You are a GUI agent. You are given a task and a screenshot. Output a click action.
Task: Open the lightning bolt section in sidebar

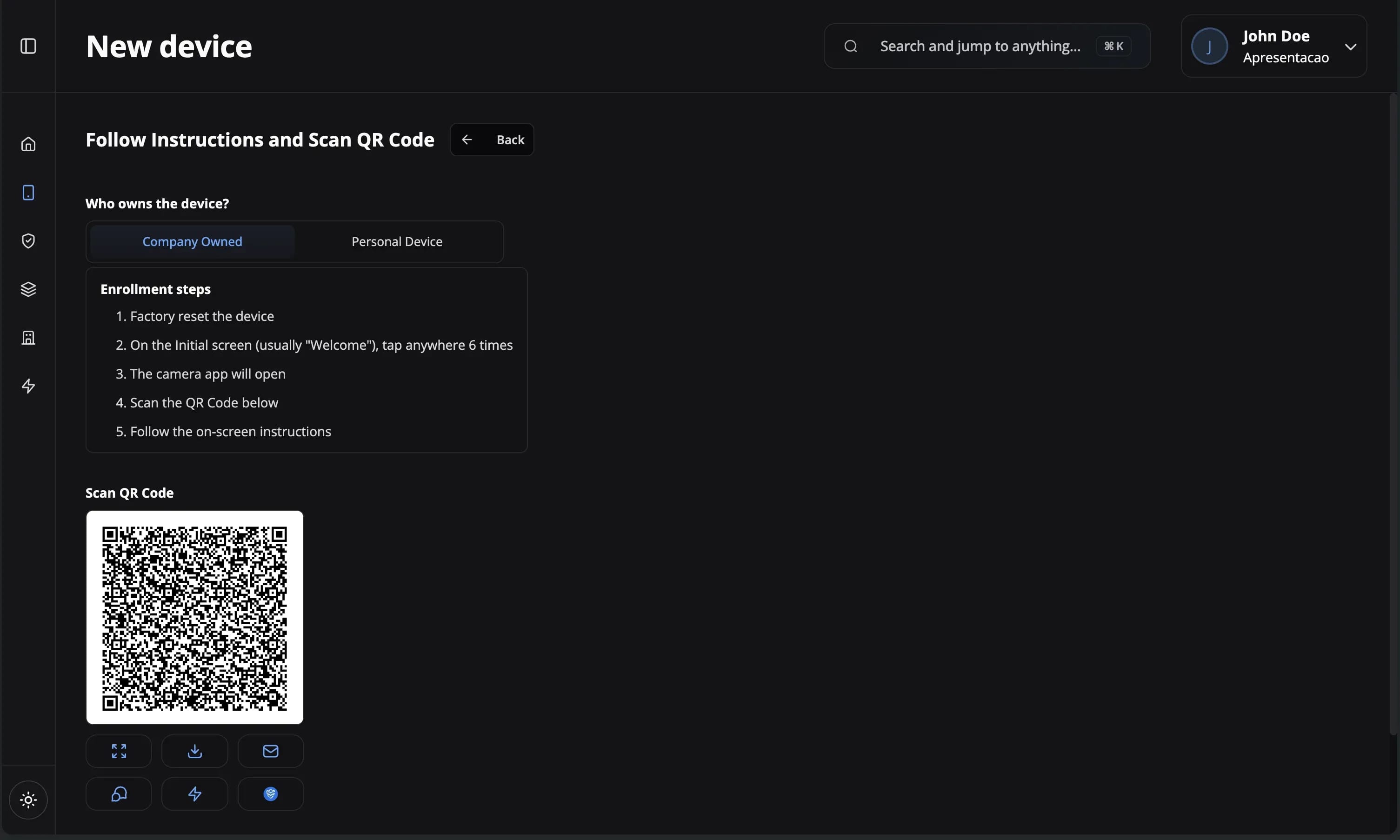(x=28, y=386)
